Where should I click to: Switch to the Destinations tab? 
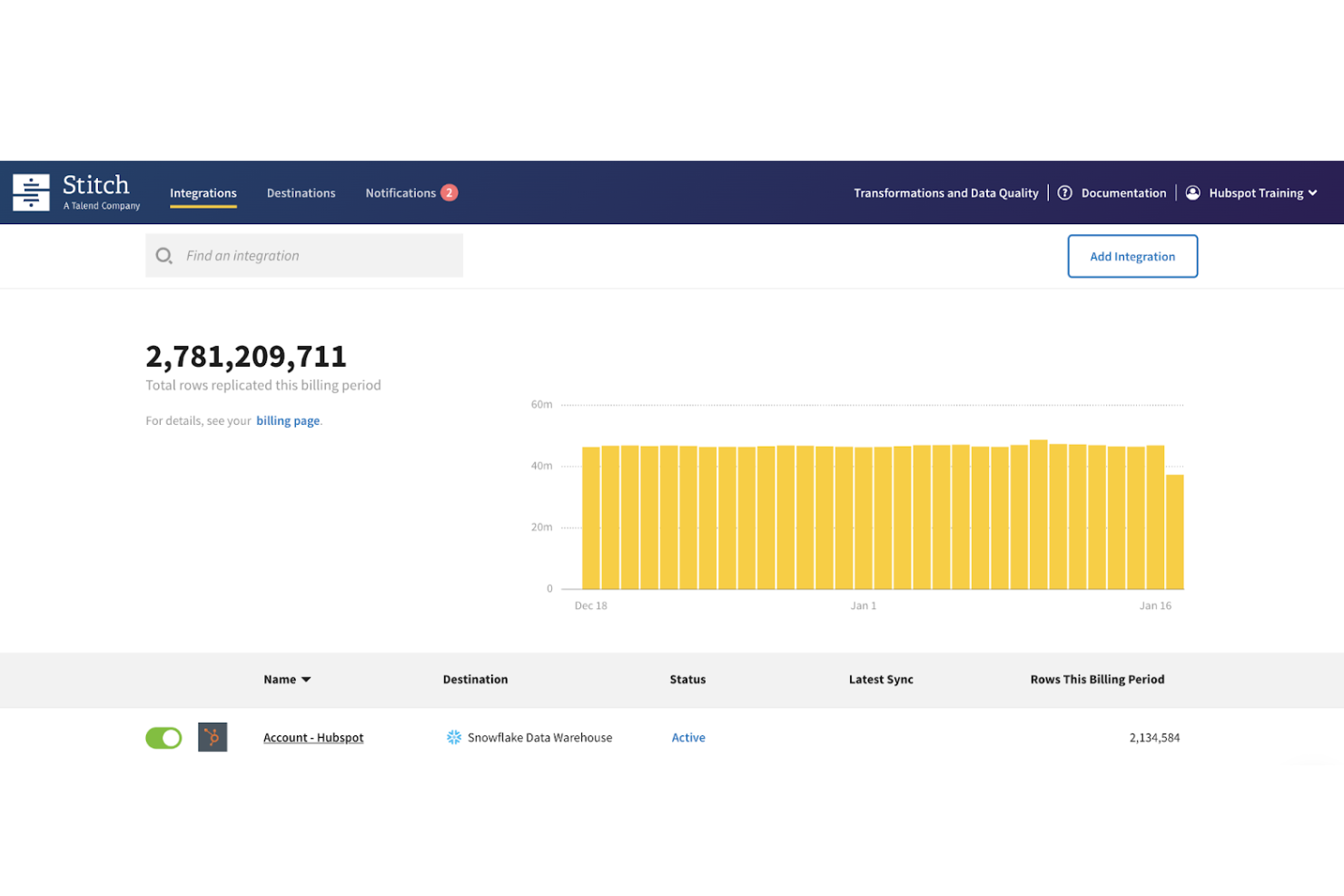[301, 192]
